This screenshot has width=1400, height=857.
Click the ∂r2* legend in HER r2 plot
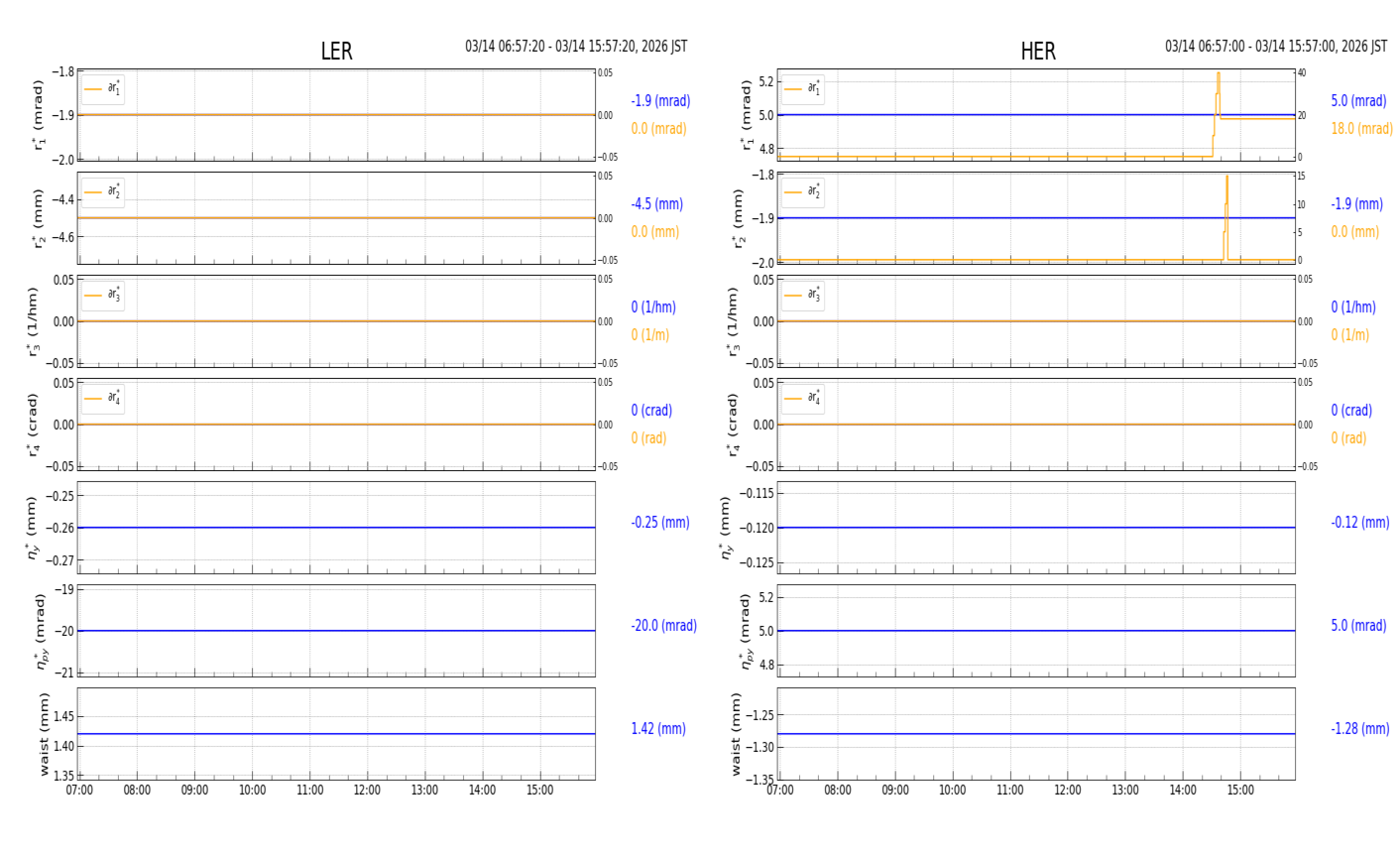click(x=802, y=192)
